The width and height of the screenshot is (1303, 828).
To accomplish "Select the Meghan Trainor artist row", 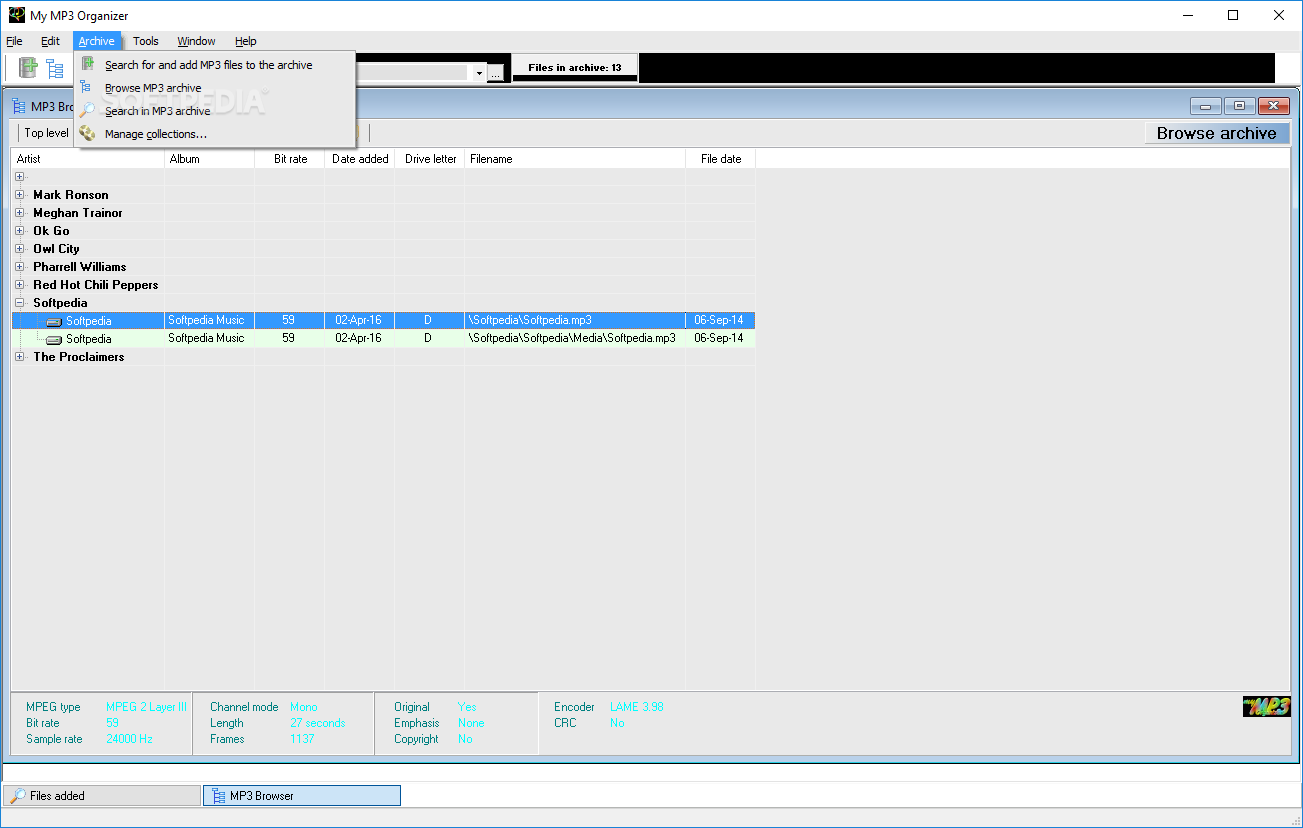I will coord(78,213).
